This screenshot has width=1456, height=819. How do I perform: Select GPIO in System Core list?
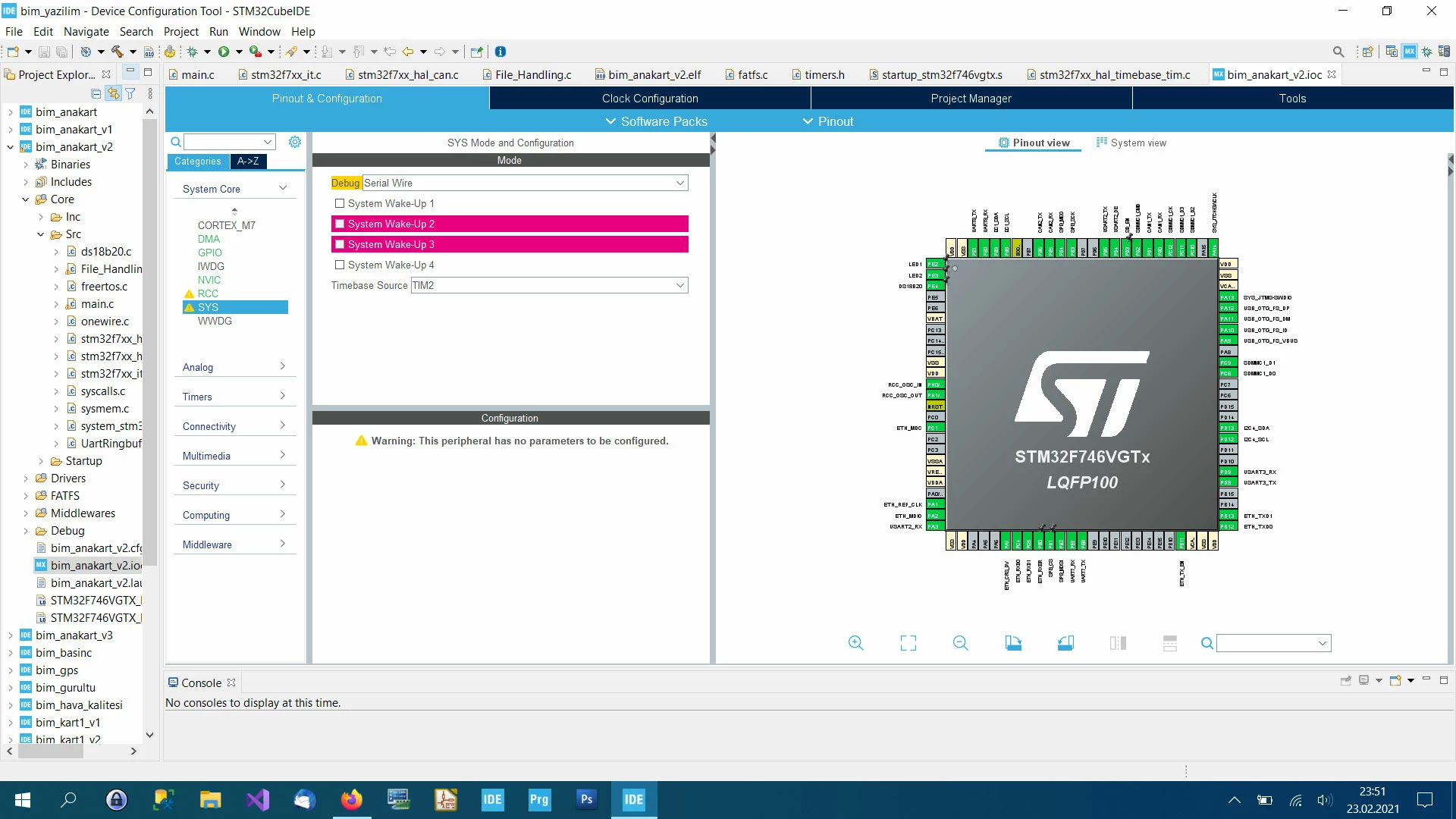[x=210, y=253]
